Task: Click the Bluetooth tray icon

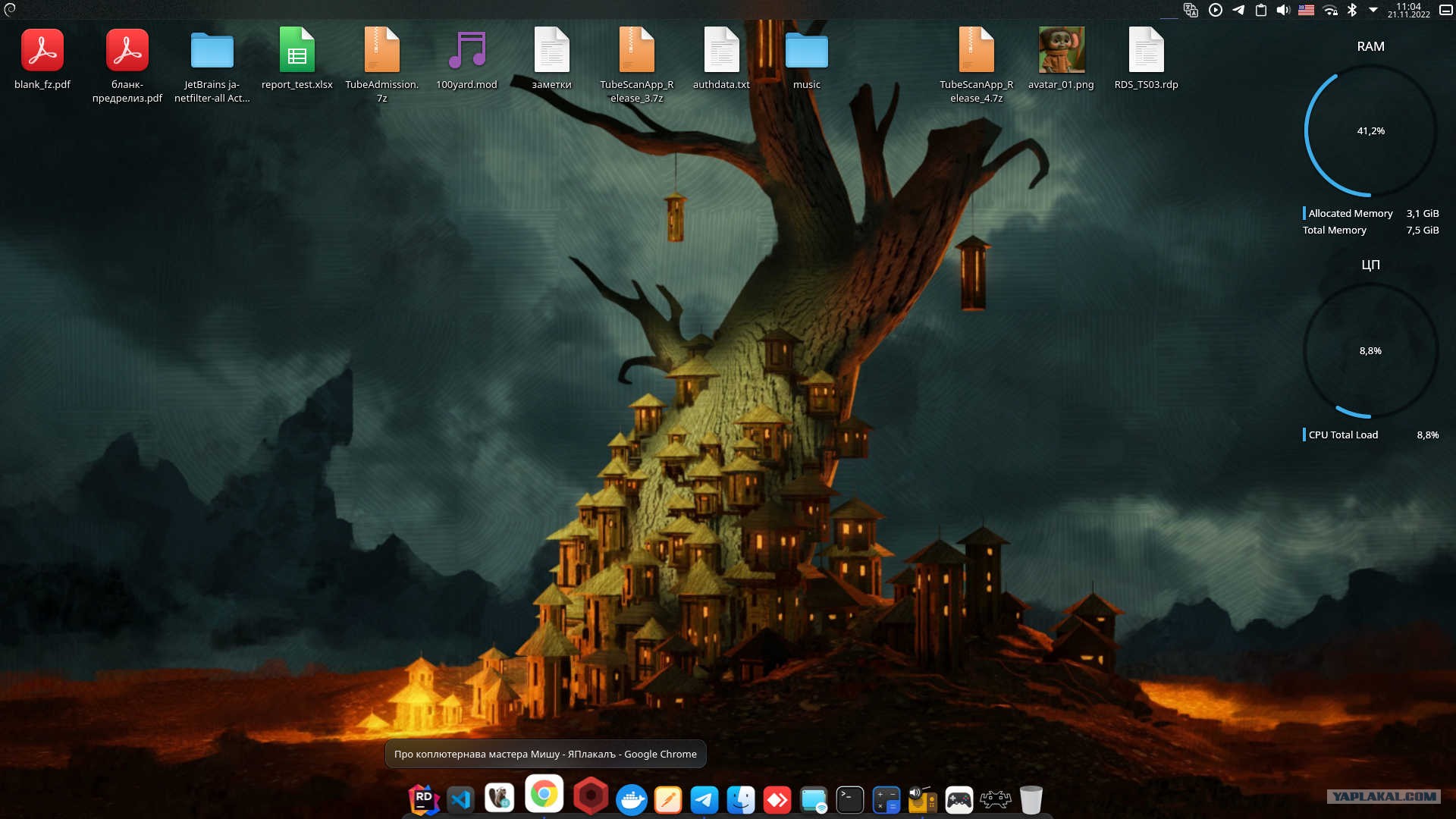Action: [x=1352, y=10]
